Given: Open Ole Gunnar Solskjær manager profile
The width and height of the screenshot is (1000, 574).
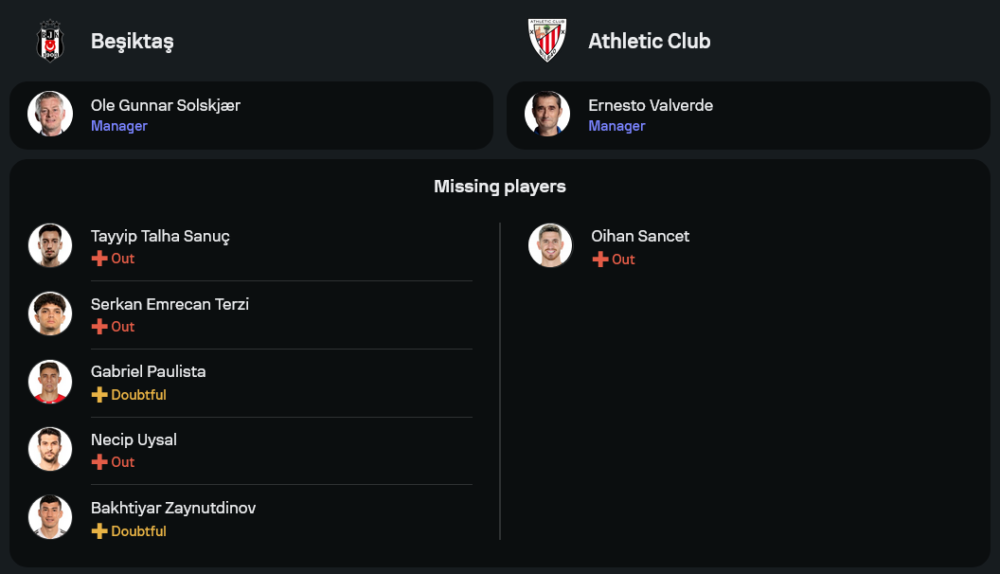Looking at the screenshot, I should (x=165, y=105).
